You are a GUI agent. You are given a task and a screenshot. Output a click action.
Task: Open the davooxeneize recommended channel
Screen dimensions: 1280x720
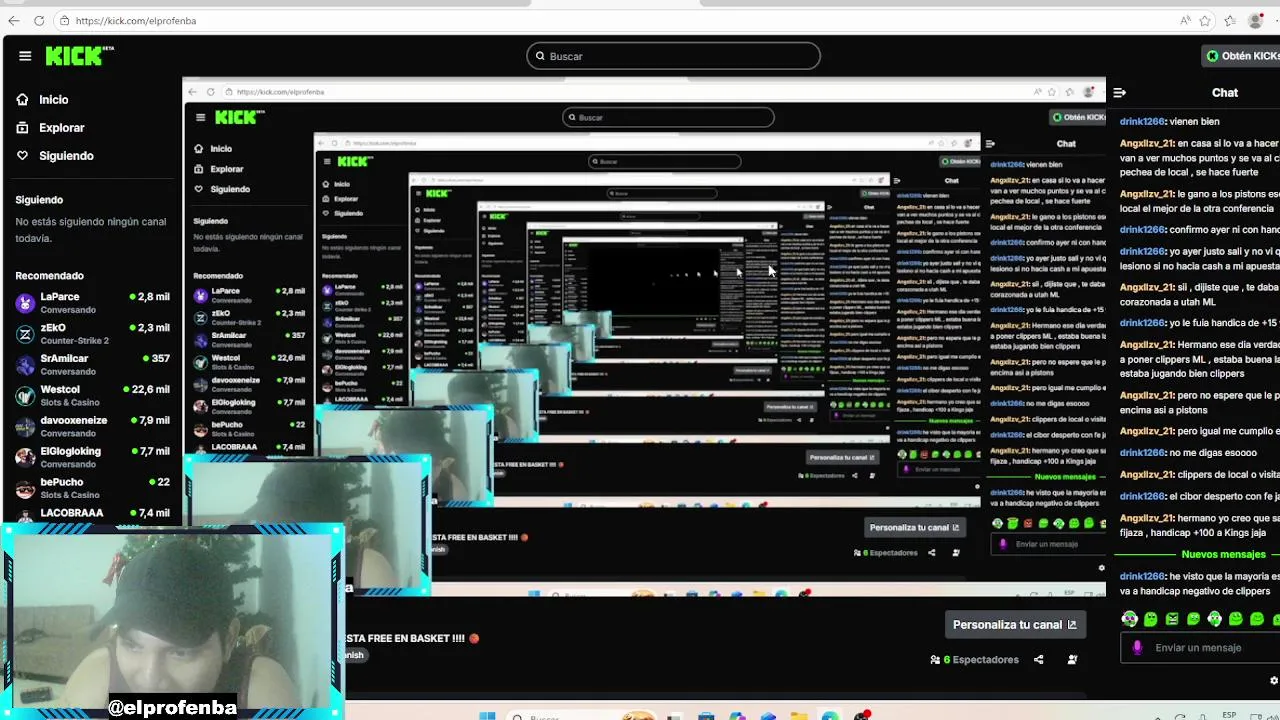pyautogui.click(x=92, y=427)
